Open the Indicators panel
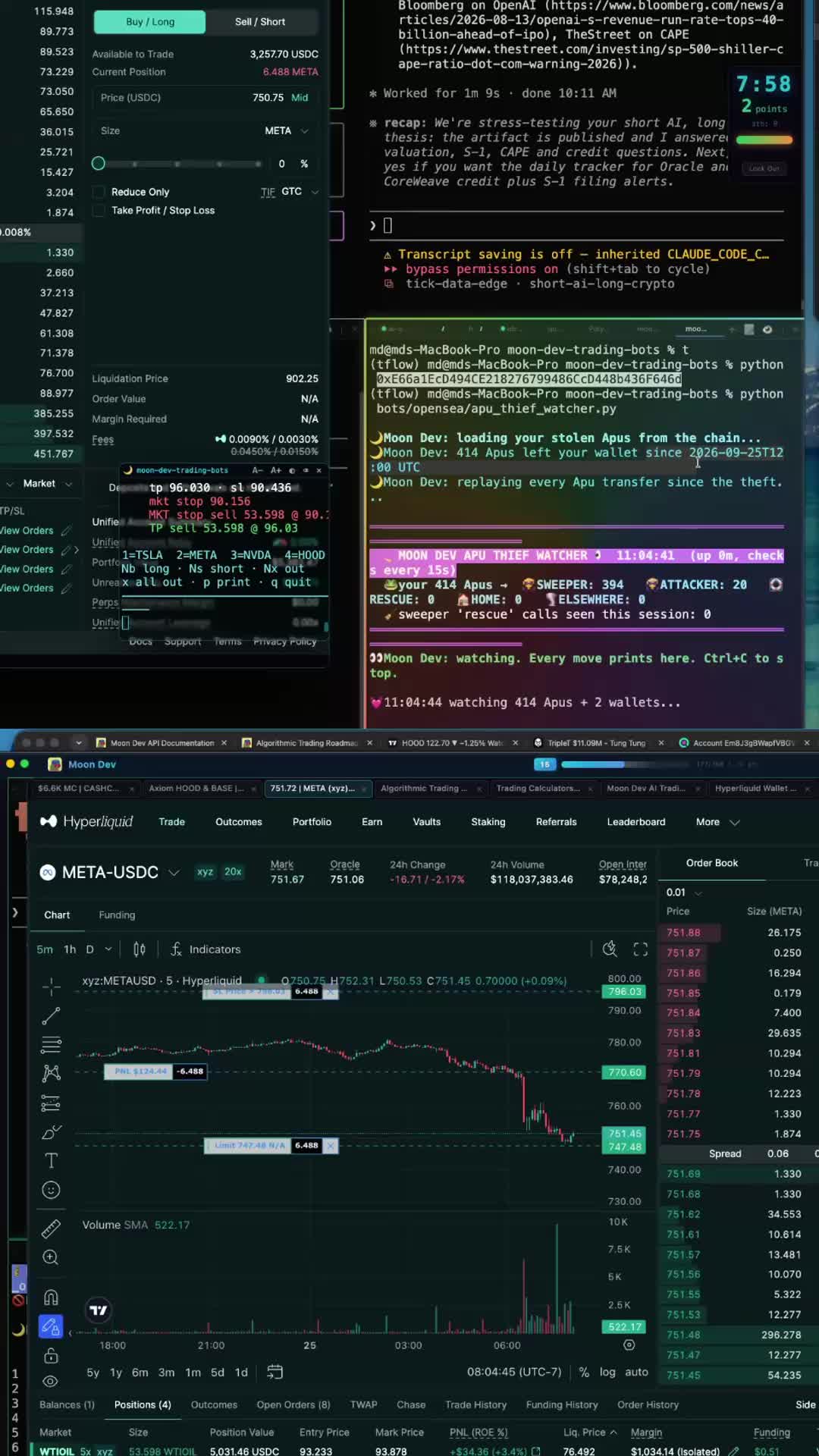The width and height of the screenshot is (819, 1456). click(x=206, y=949)
